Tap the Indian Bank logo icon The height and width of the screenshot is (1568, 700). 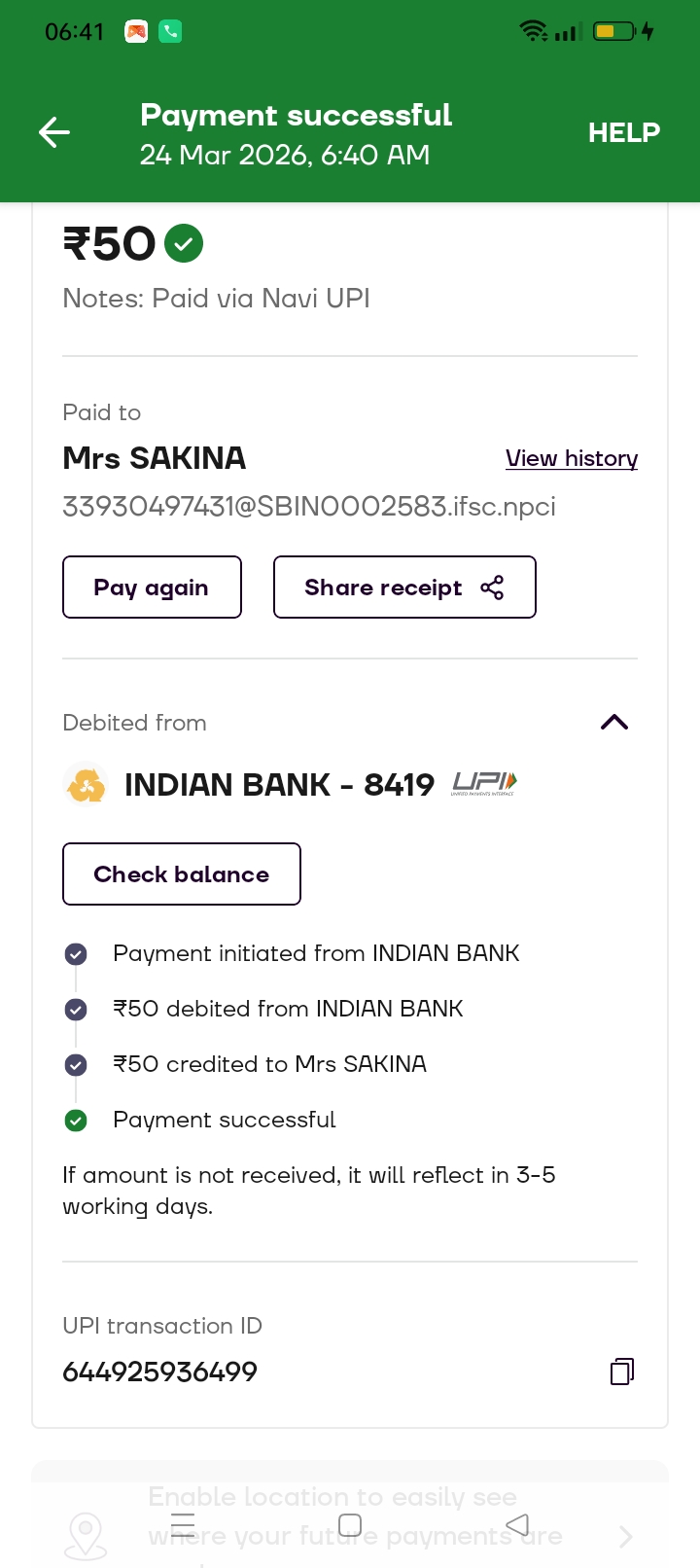click(x=86, y=785)
